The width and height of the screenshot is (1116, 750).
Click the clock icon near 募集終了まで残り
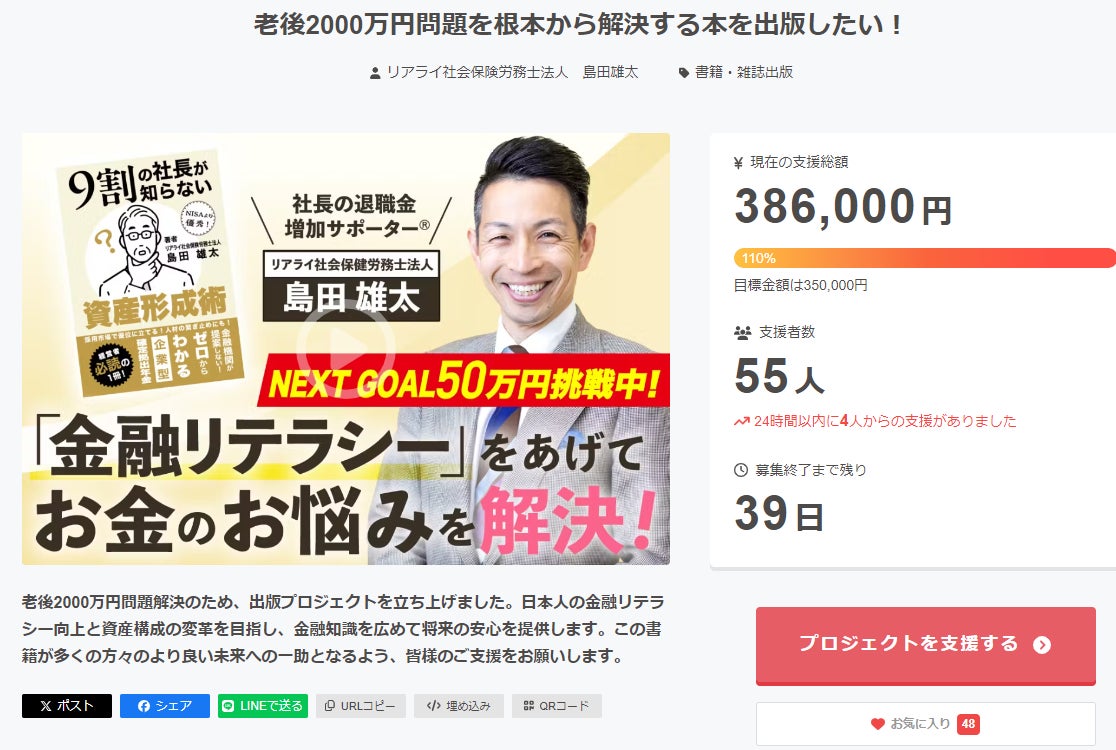pyautogui.click(x=741, y=470)
